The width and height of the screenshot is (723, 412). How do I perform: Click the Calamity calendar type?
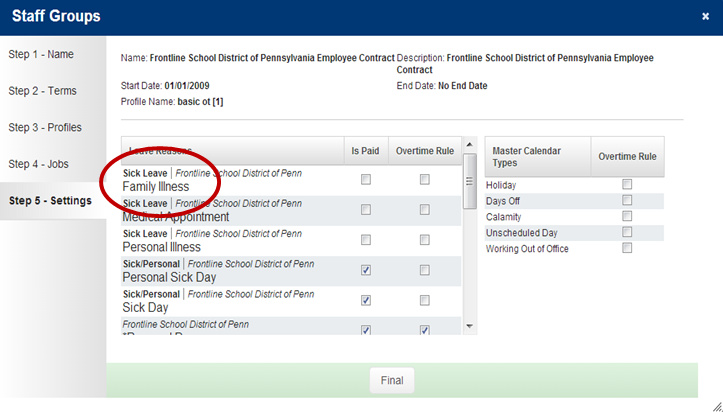coord(503,217)
